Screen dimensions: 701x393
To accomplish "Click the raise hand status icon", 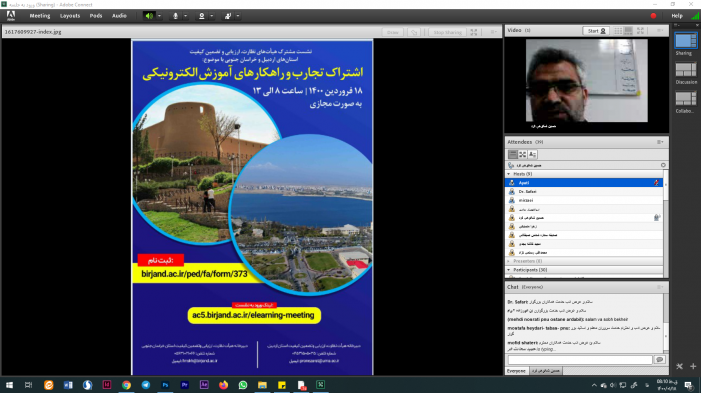I will tap(228, 16).
